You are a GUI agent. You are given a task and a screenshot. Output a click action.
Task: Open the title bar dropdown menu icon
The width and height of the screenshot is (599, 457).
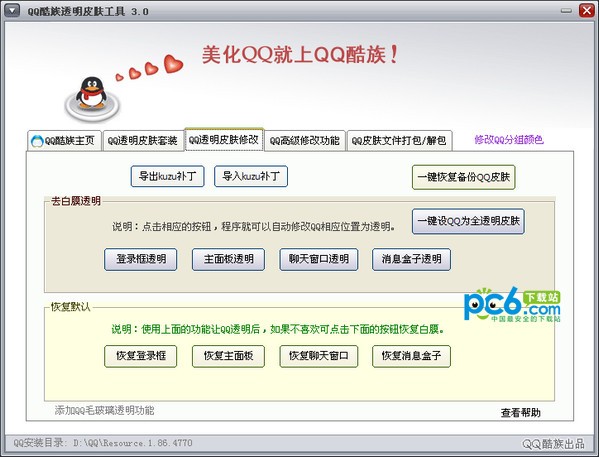pyautogui.click(x=12, y=10)
